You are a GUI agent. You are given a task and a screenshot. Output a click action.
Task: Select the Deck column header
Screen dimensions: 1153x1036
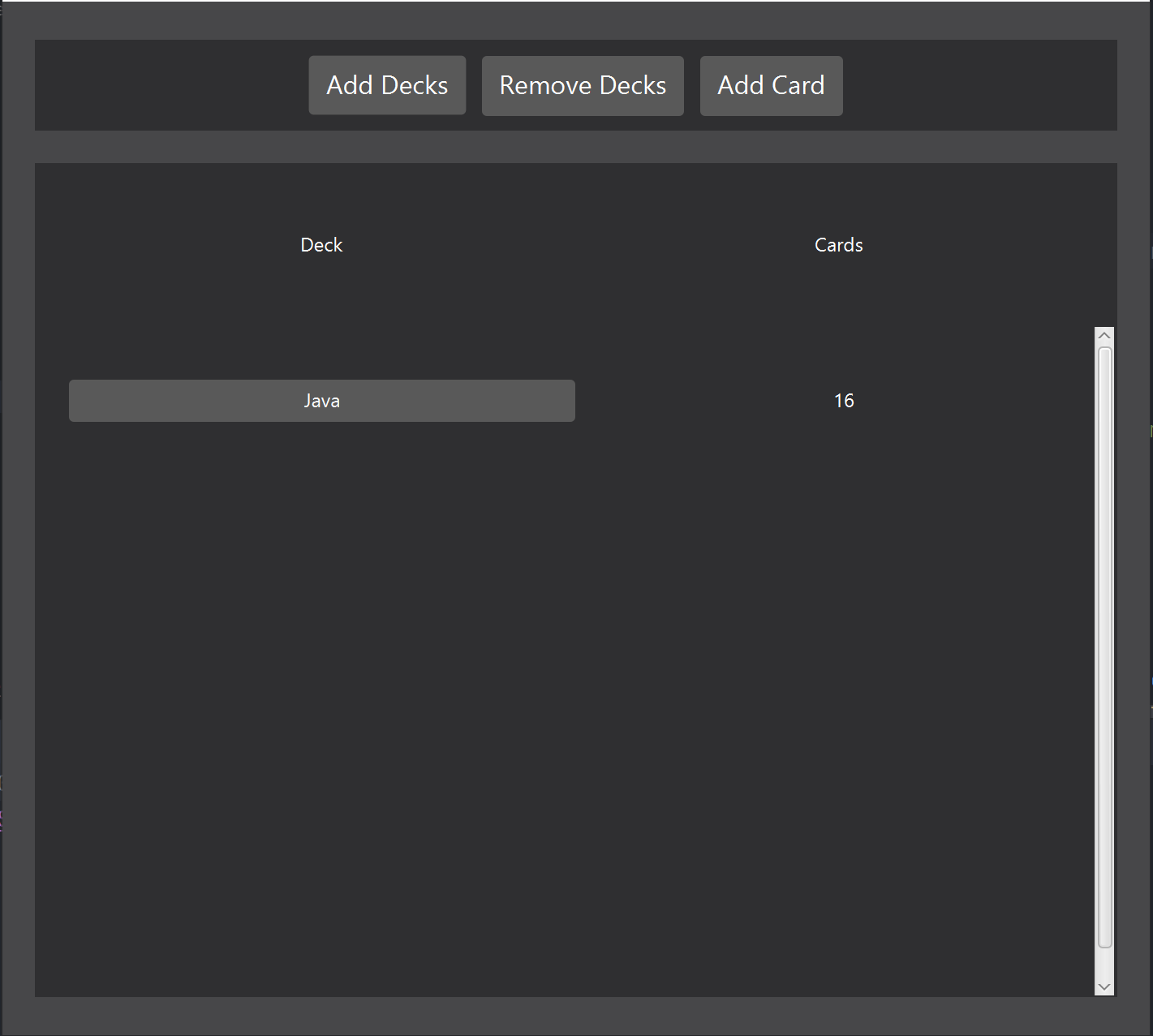(321, 245)
